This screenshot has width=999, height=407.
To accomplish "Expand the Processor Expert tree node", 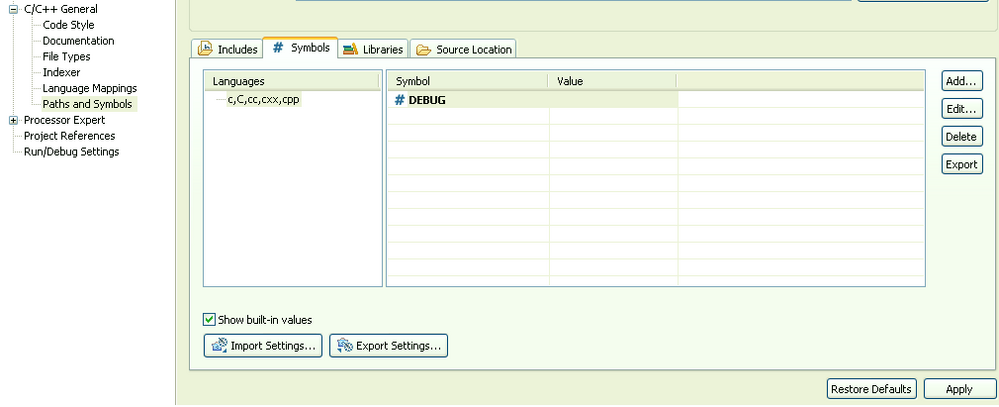I will click(x=13, y=120).
